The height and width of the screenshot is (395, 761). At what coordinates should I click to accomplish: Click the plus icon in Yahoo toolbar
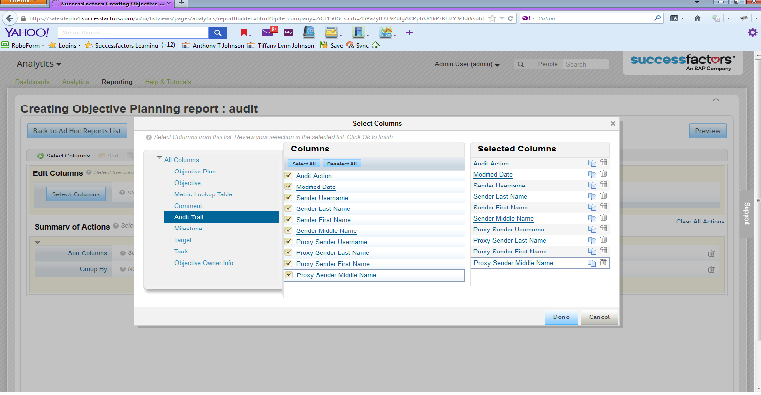[409, 33]
